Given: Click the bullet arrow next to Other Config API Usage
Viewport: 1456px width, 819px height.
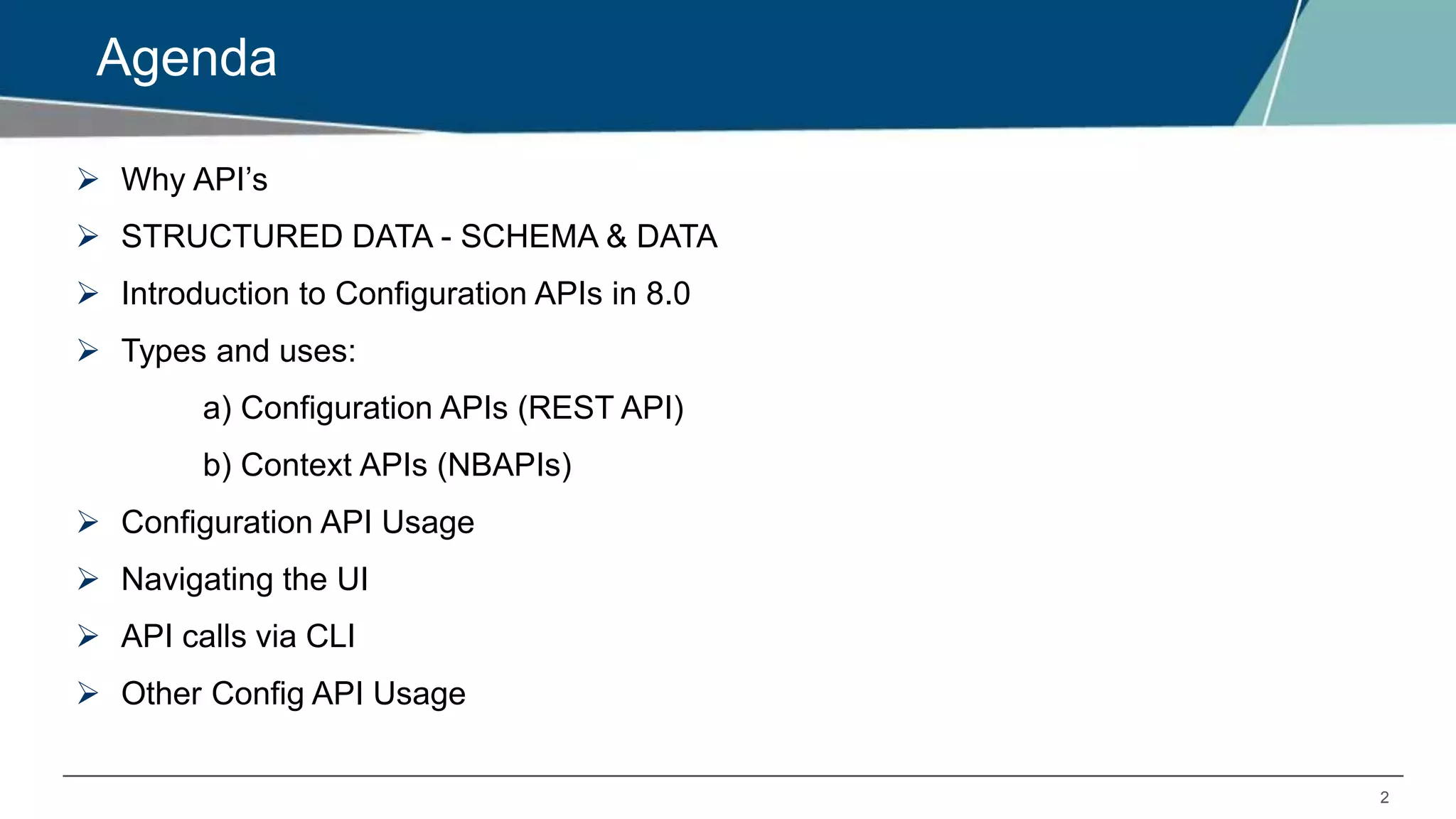Looking at the screenshot, I should pos(88,693).
